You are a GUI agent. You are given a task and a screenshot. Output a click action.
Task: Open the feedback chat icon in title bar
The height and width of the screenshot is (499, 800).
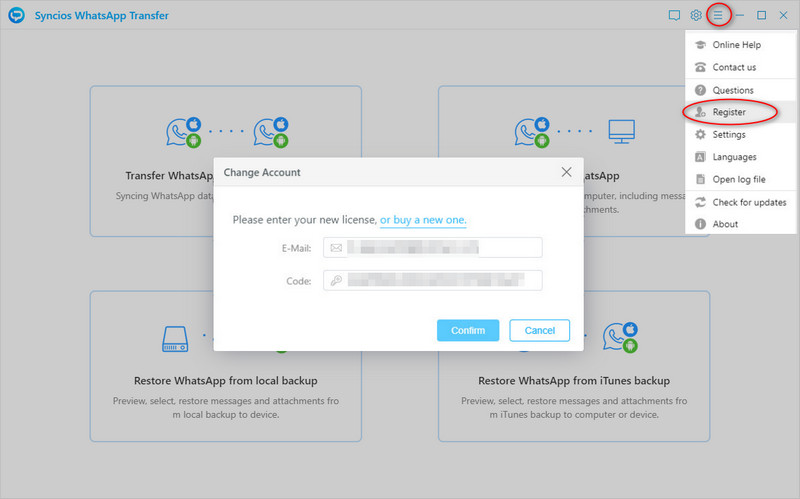674,15
